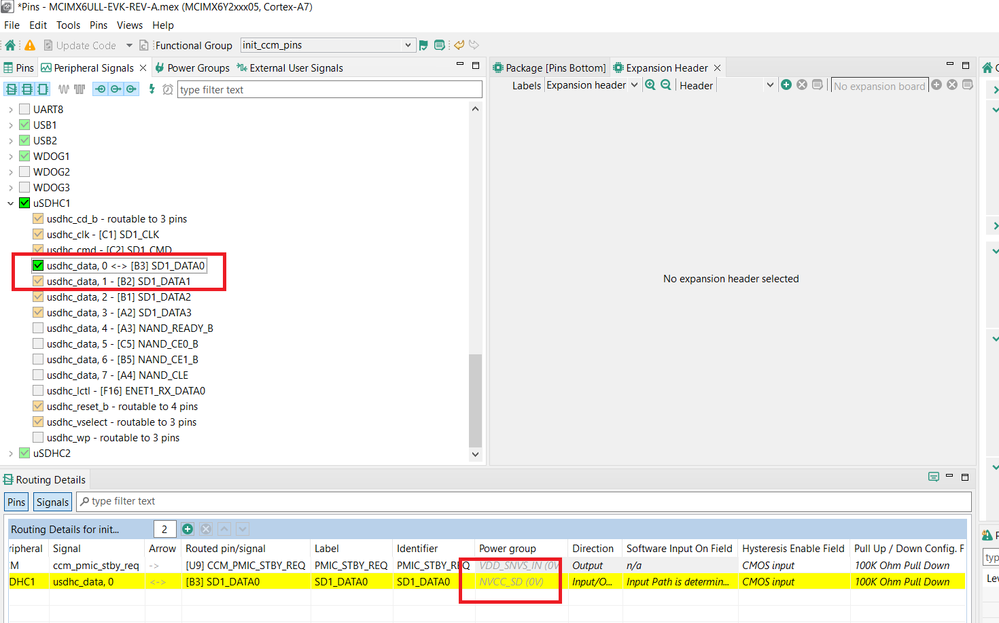This screenshot has width=999, height=623.
Task: Check the usdhc_lctl ENET1_RX_DATA0 checkbox
Action: click(x=38, y=390)
